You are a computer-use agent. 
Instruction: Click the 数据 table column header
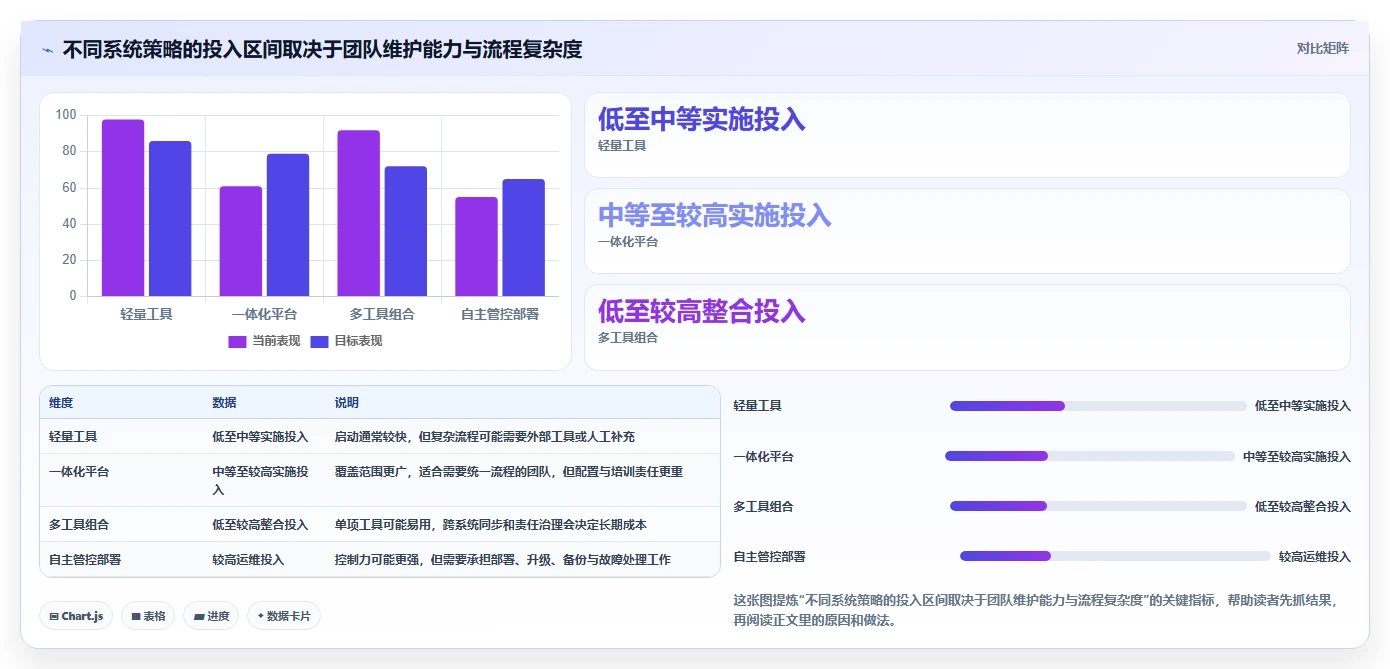pos(224,403)
